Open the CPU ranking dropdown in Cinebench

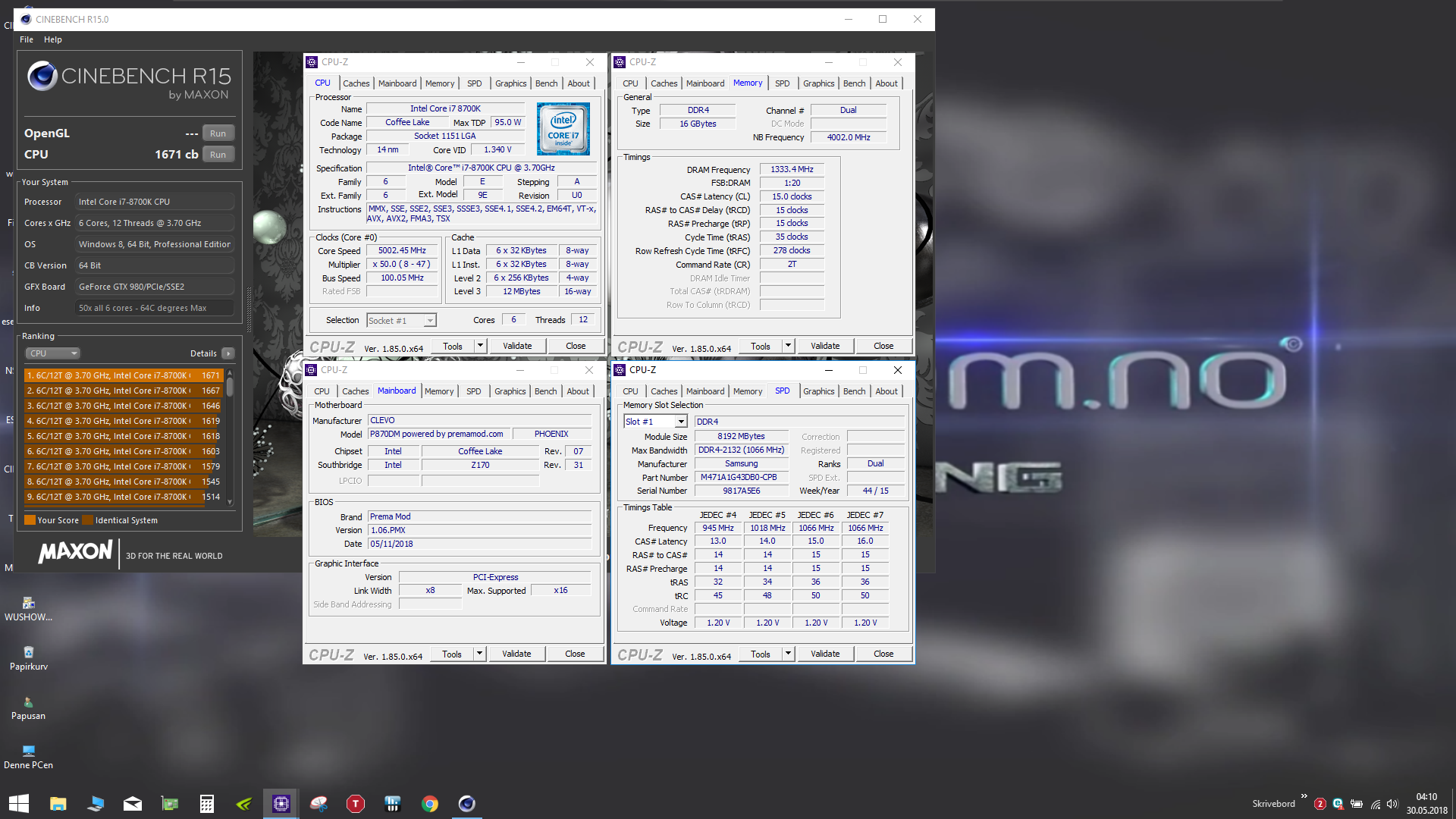[x=53, y=353]
